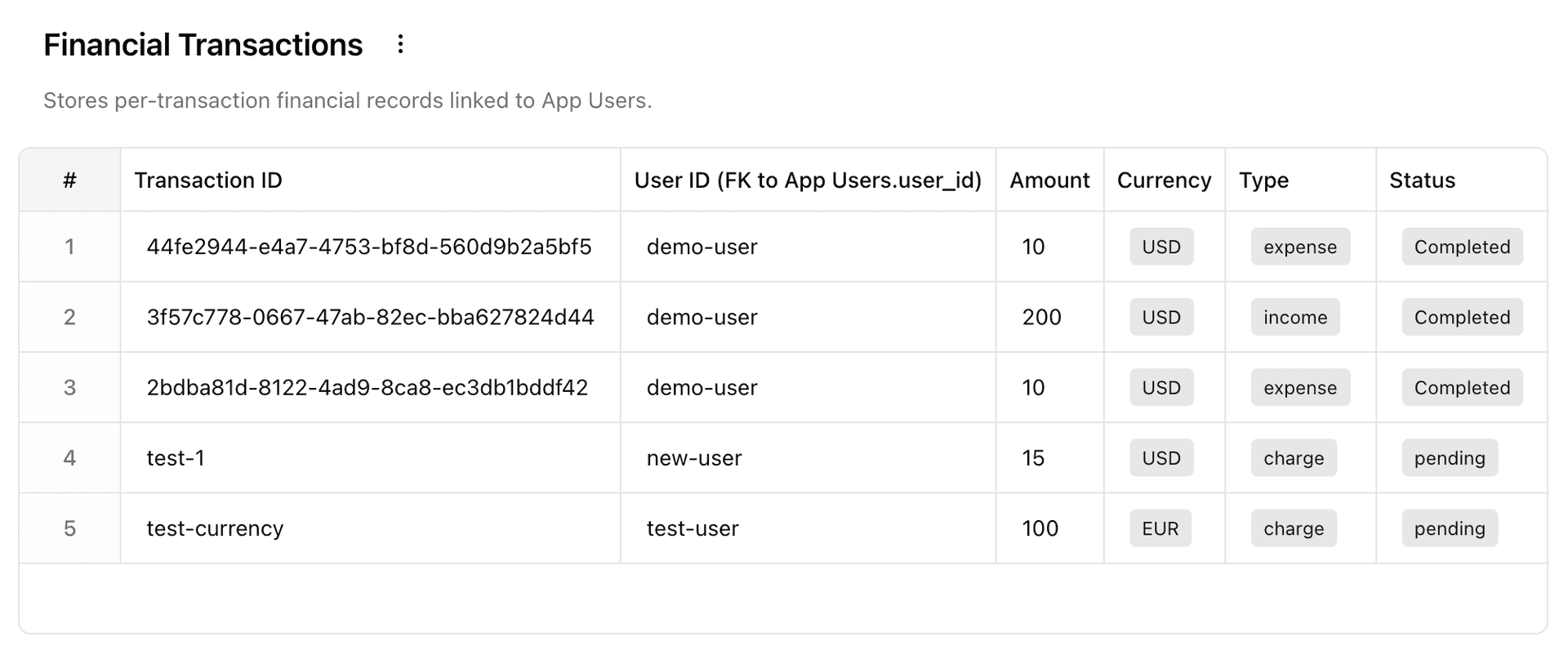Click the pending status in row 4
The height and width of the screenshot is (668, 1568).
click(x=1450, y=458)
